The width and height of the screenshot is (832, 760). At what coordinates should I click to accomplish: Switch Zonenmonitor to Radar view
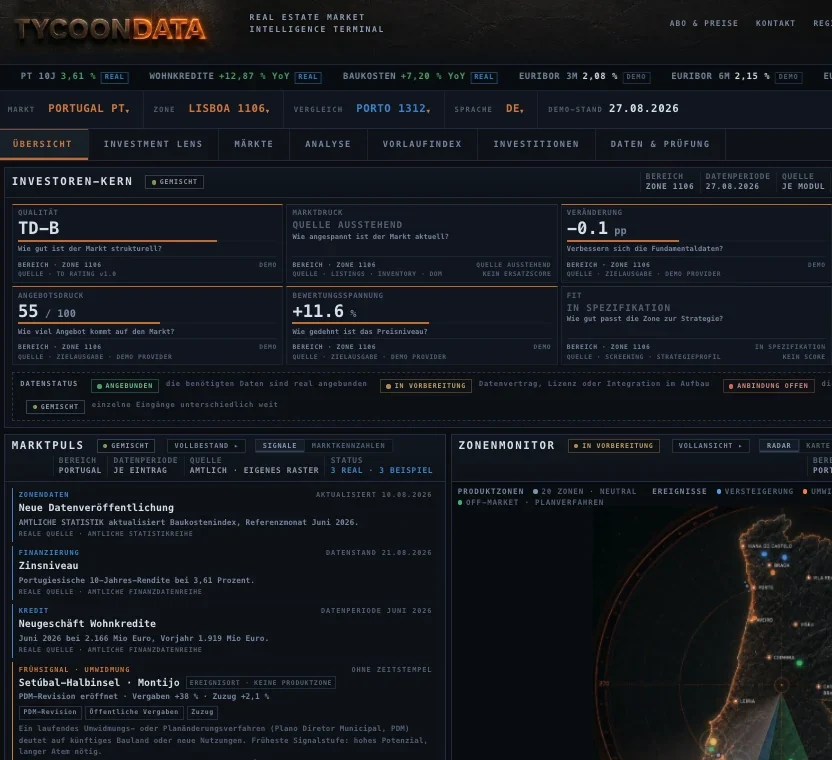tap(778, 446)
